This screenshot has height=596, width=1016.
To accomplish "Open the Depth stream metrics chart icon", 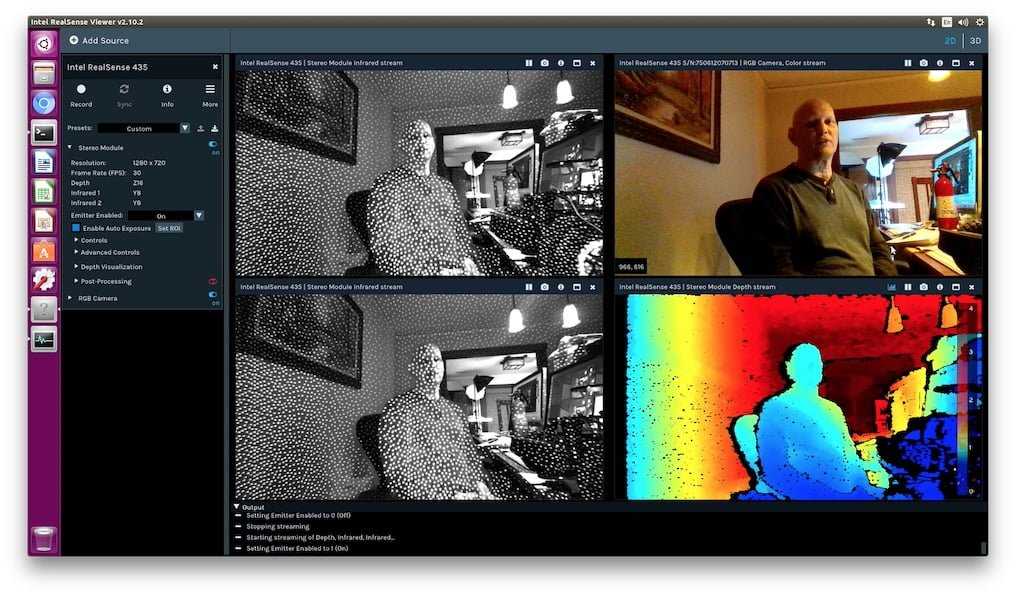I will pos(892,287).
